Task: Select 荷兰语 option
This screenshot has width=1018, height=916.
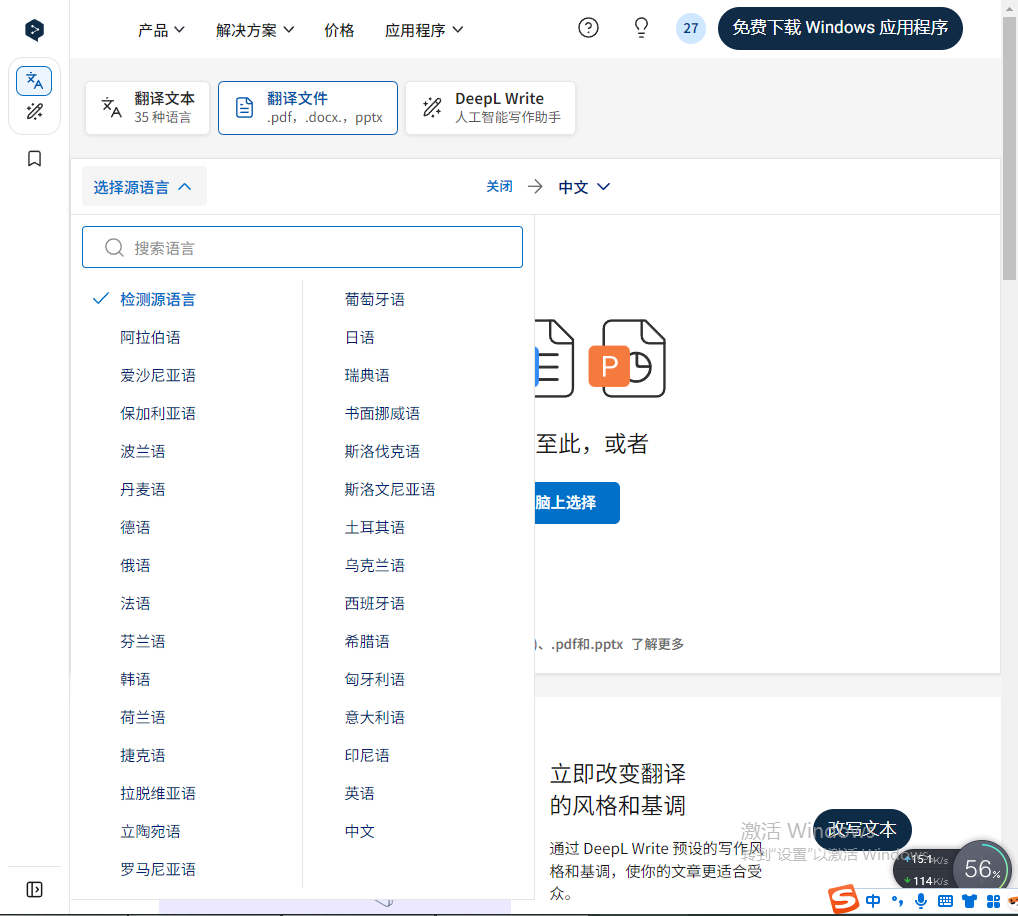Action: 143,717
